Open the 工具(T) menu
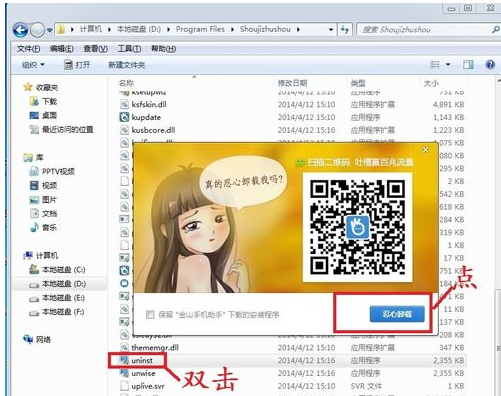501x396 pixels. click(129, 49)
